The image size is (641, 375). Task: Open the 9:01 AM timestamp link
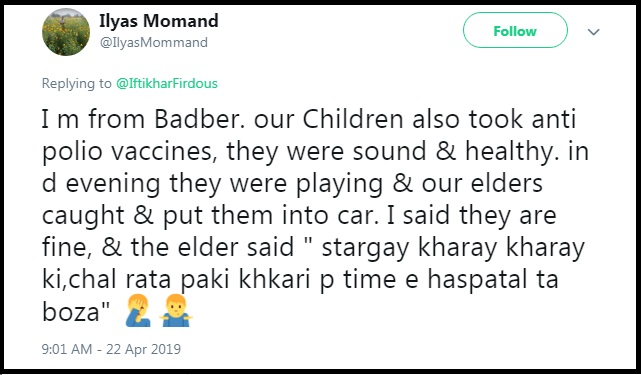pyautogui.click(x=67, y=349)
